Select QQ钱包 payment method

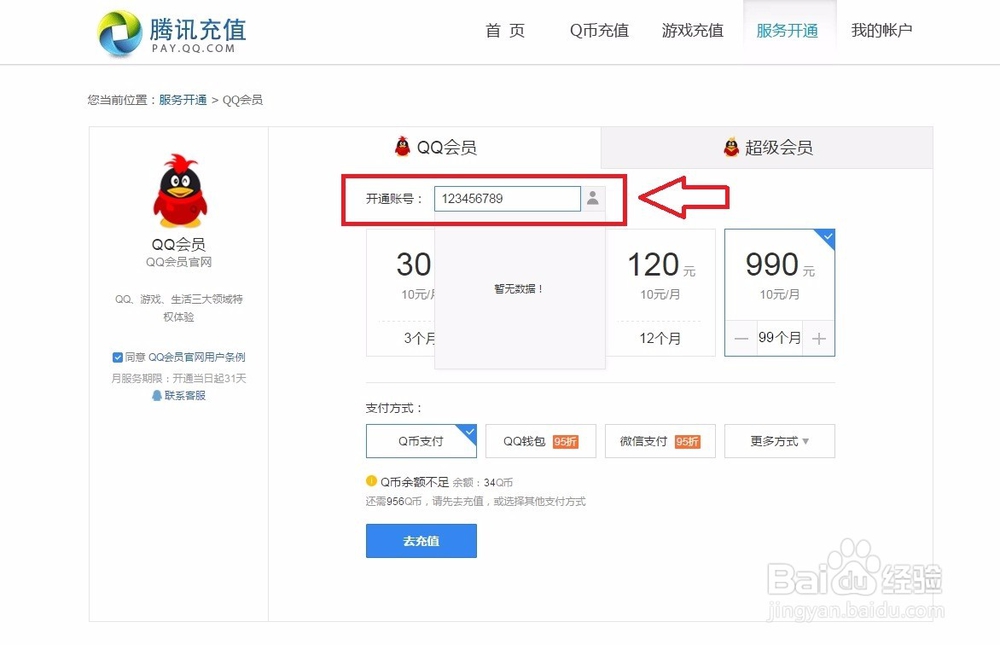coord(540,441)
